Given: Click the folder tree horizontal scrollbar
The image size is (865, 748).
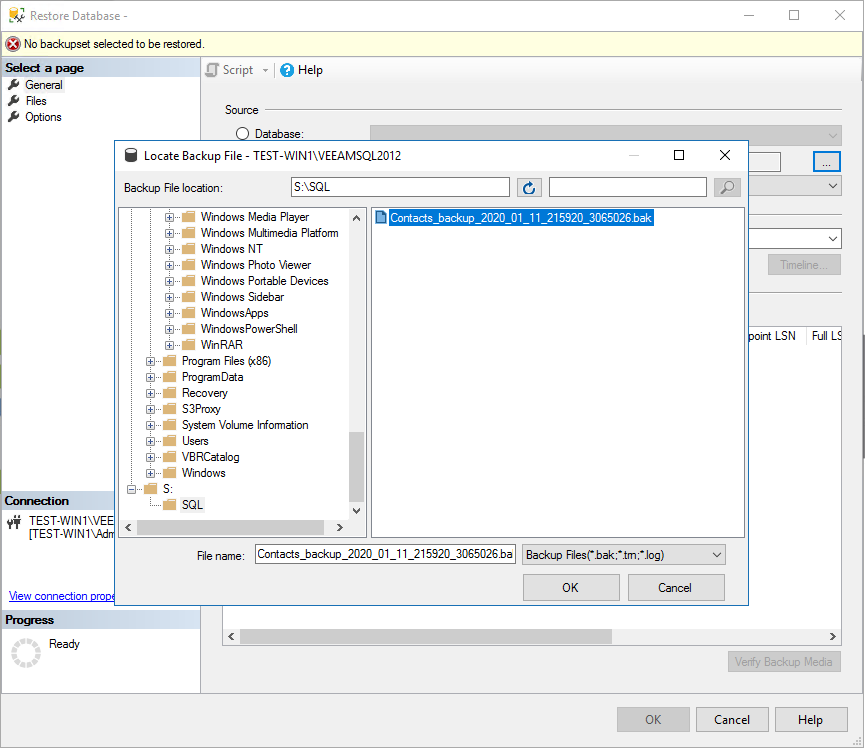Looking at the screenshot, I should pos(231,527).
